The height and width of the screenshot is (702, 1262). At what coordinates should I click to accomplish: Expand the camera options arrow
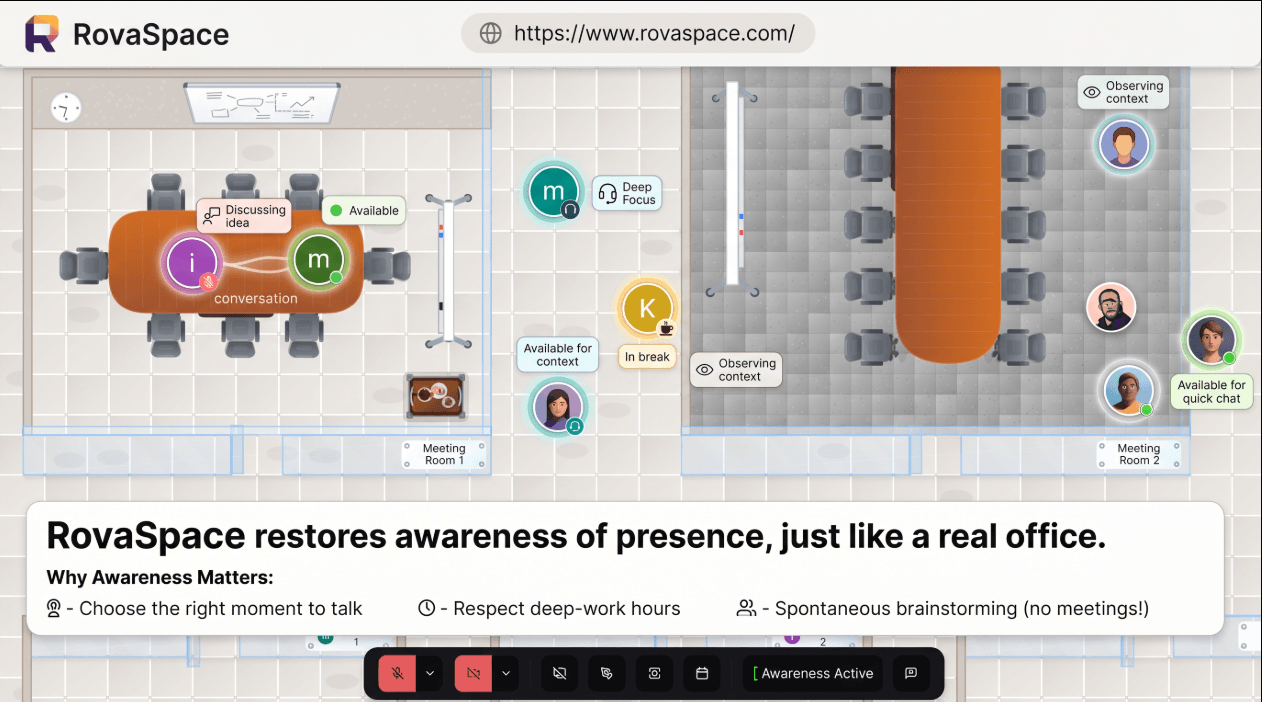pos(506,674)
